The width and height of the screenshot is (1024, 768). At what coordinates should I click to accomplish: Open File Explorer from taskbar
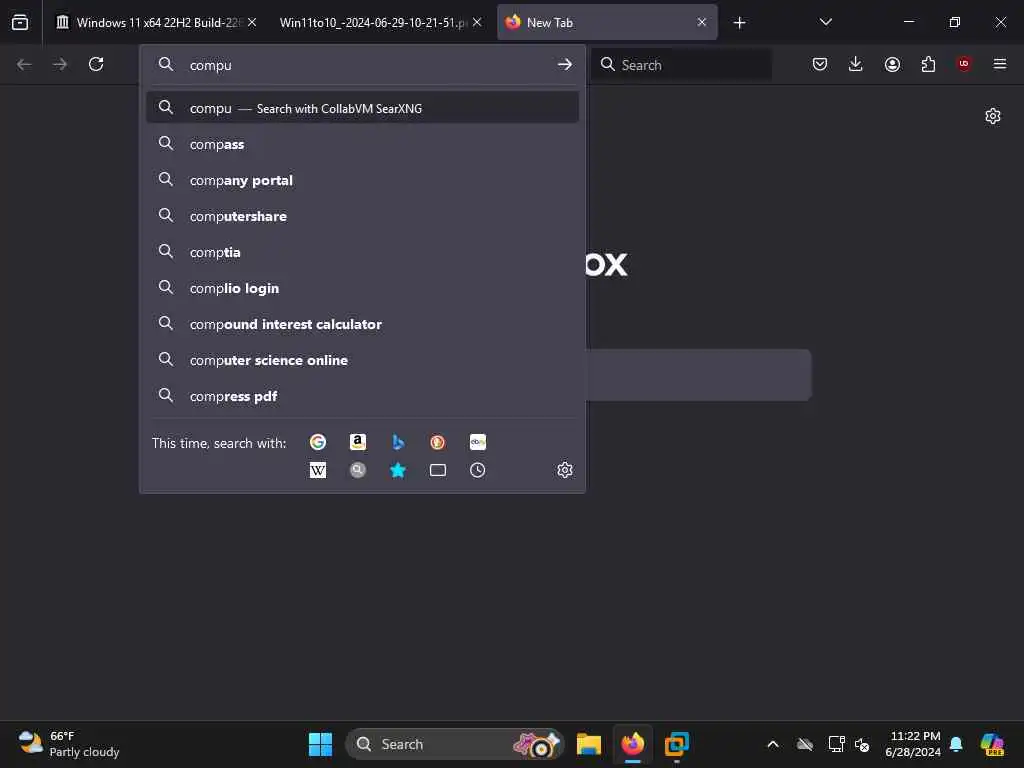pyautogui.click(x=588, y=744)
